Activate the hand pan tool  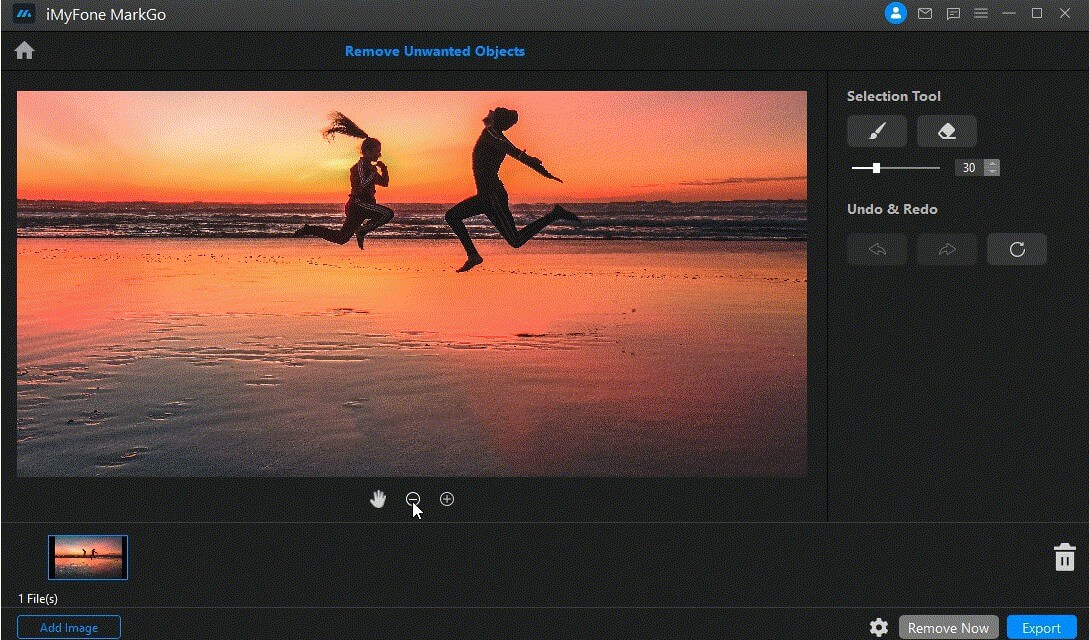pos(378,499)
